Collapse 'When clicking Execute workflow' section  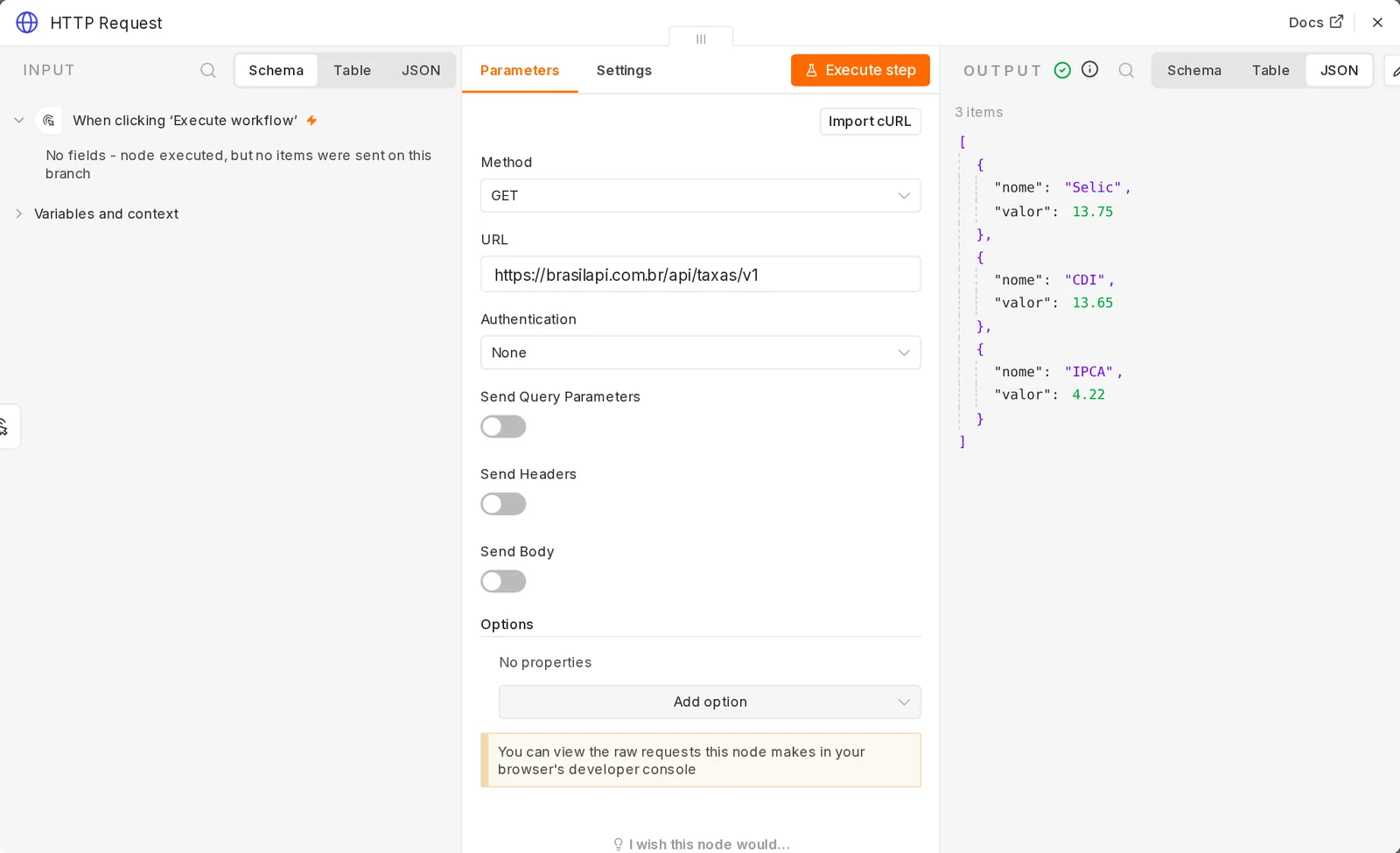point(18,121)
